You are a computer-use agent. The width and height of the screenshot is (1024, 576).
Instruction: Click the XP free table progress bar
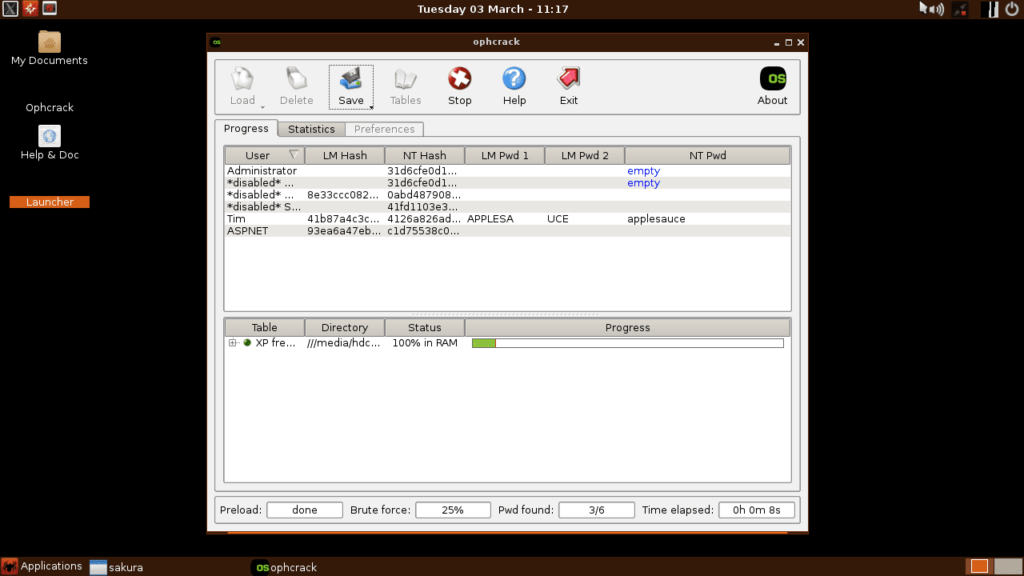(x=628, y=343)
